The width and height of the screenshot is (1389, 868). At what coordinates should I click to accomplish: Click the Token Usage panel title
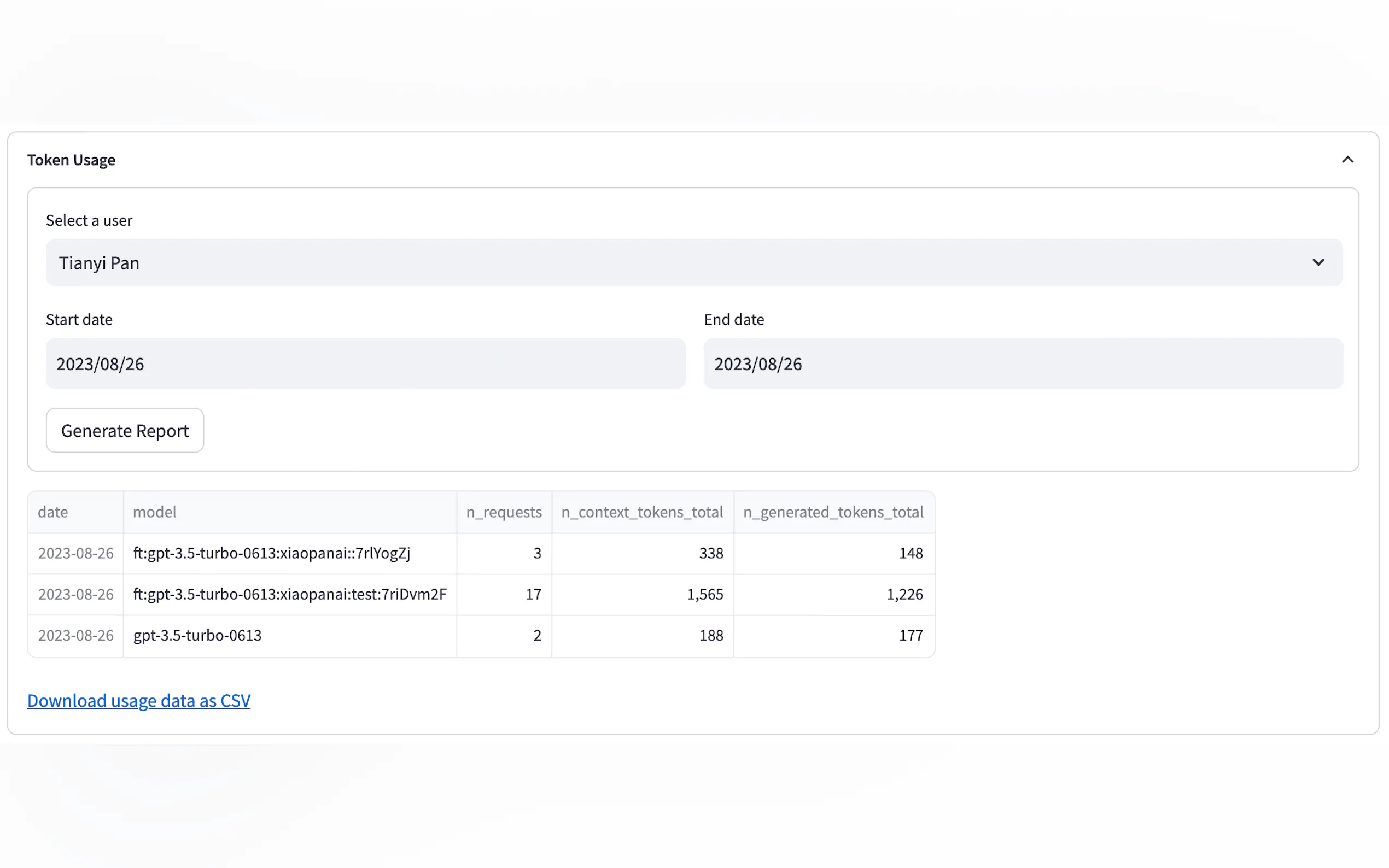(71, 160)
